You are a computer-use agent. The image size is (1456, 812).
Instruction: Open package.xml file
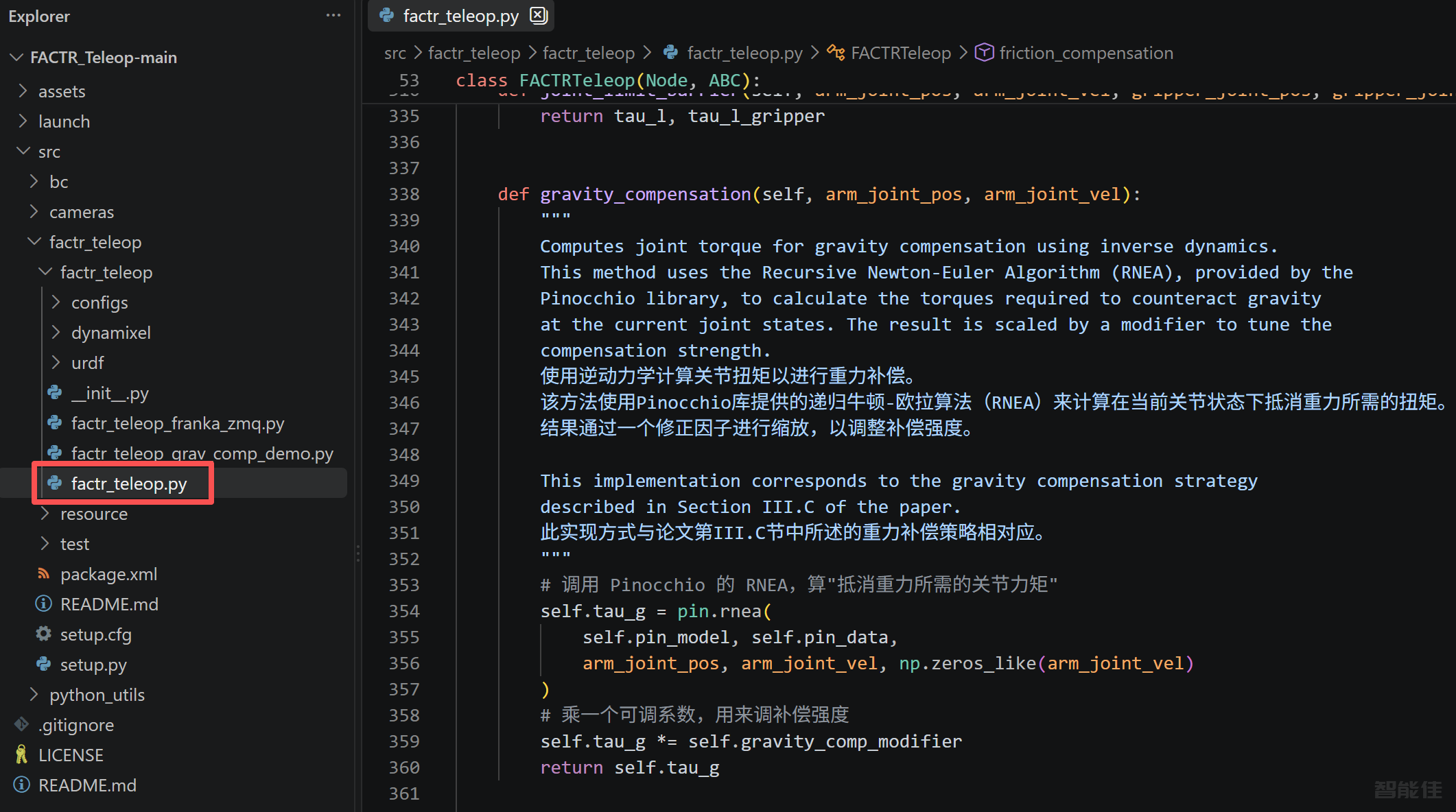point(108,574)
